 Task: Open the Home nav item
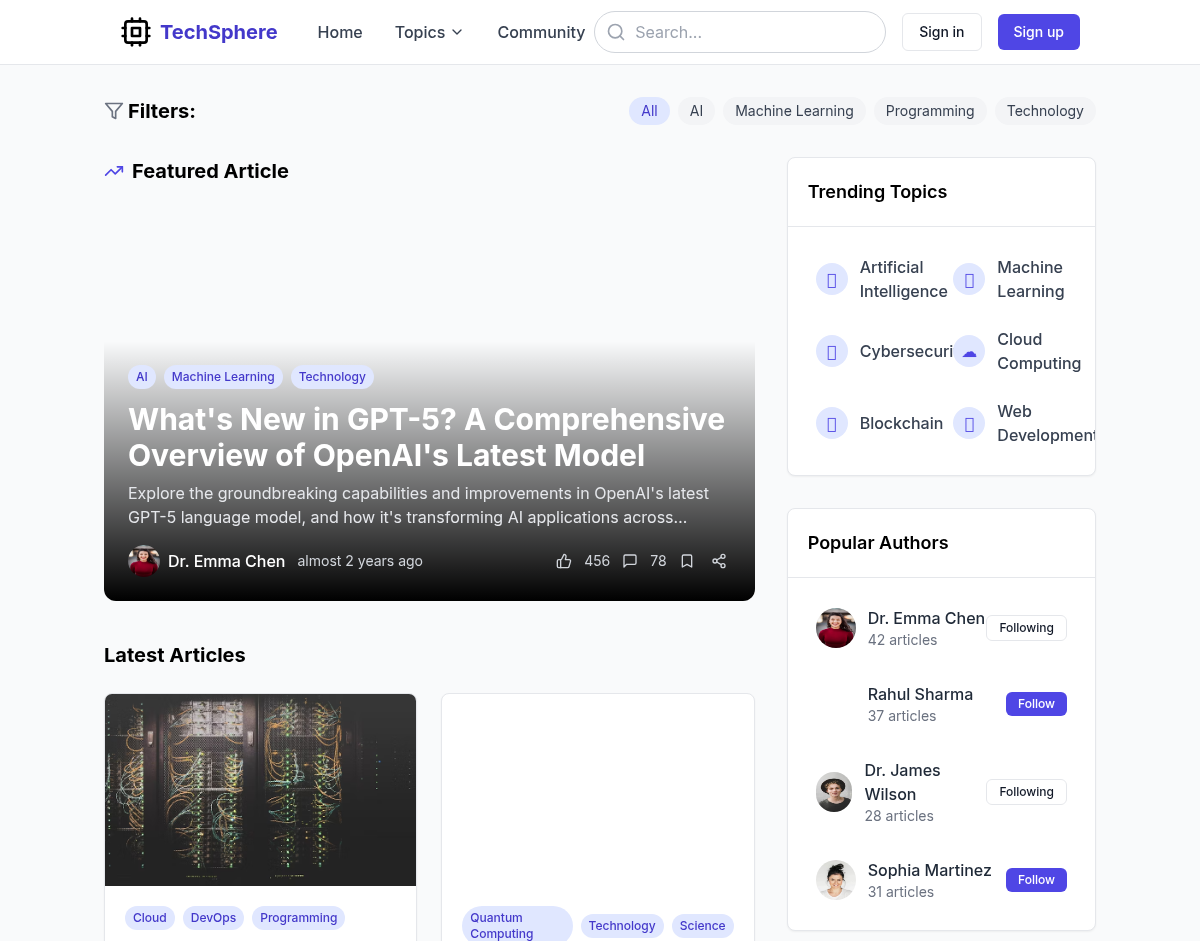(340, 32)
